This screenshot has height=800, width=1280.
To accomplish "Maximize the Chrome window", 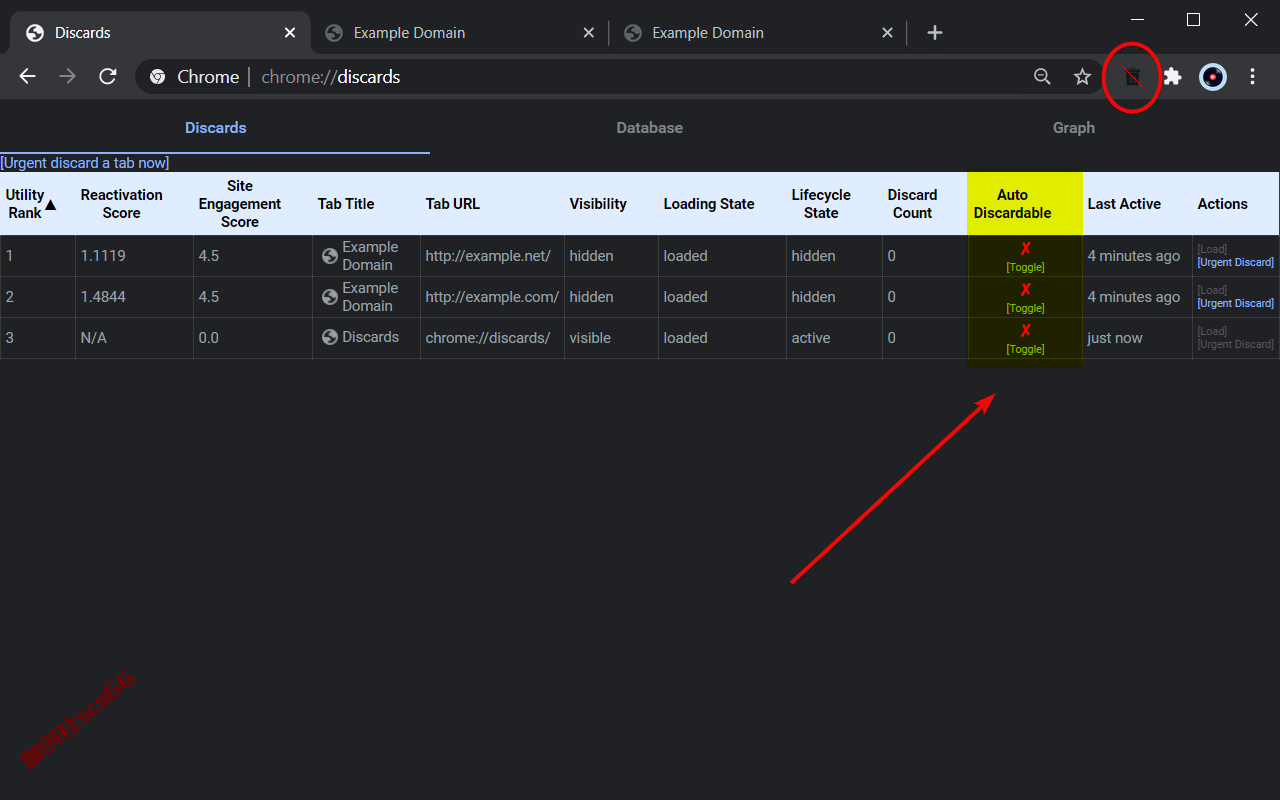I will [1193, 19].
